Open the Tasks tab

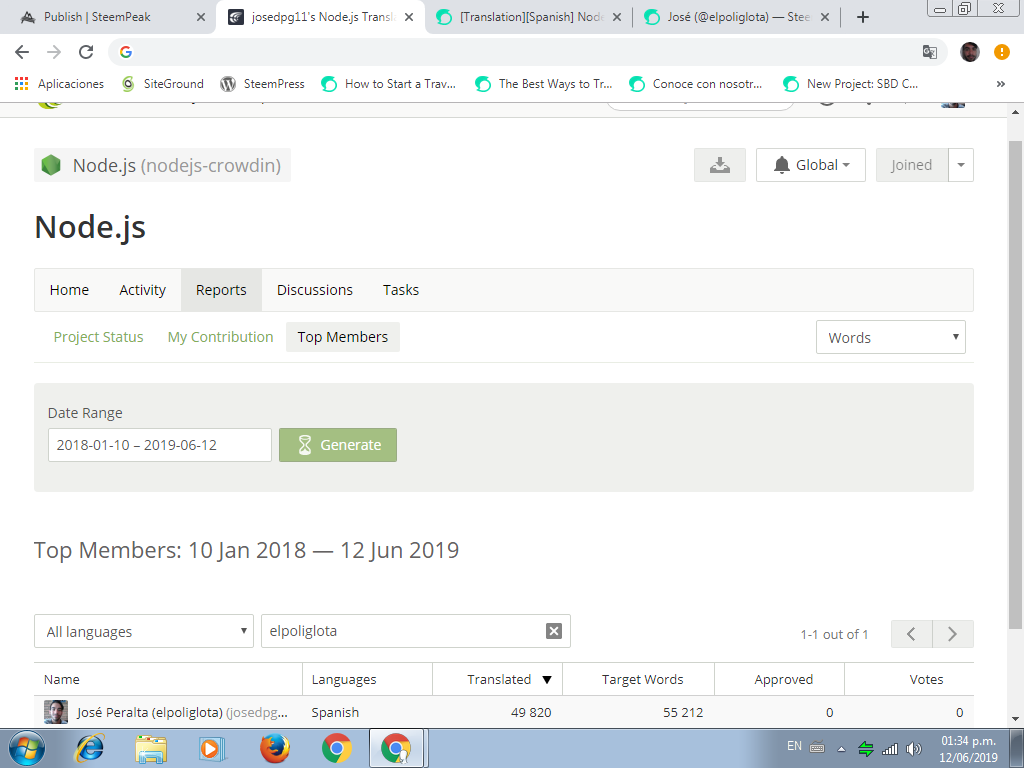(x=401, y=290)
